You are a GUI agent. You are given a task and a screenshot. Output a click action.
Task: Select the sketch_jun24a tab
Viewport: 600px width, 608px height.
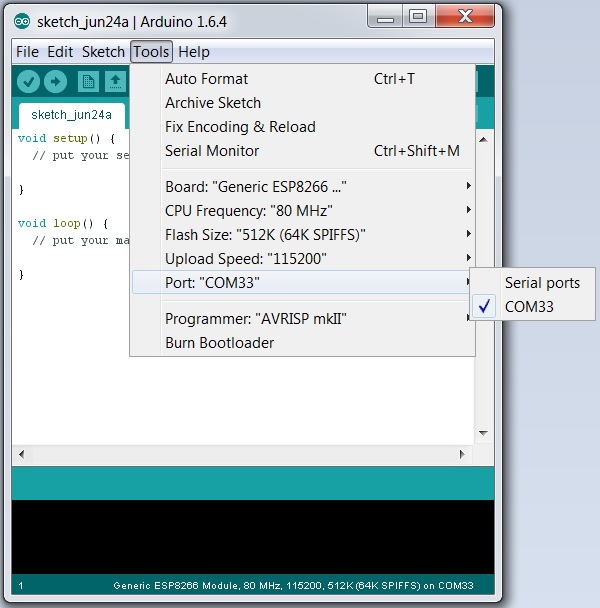(x=71, y=115)
